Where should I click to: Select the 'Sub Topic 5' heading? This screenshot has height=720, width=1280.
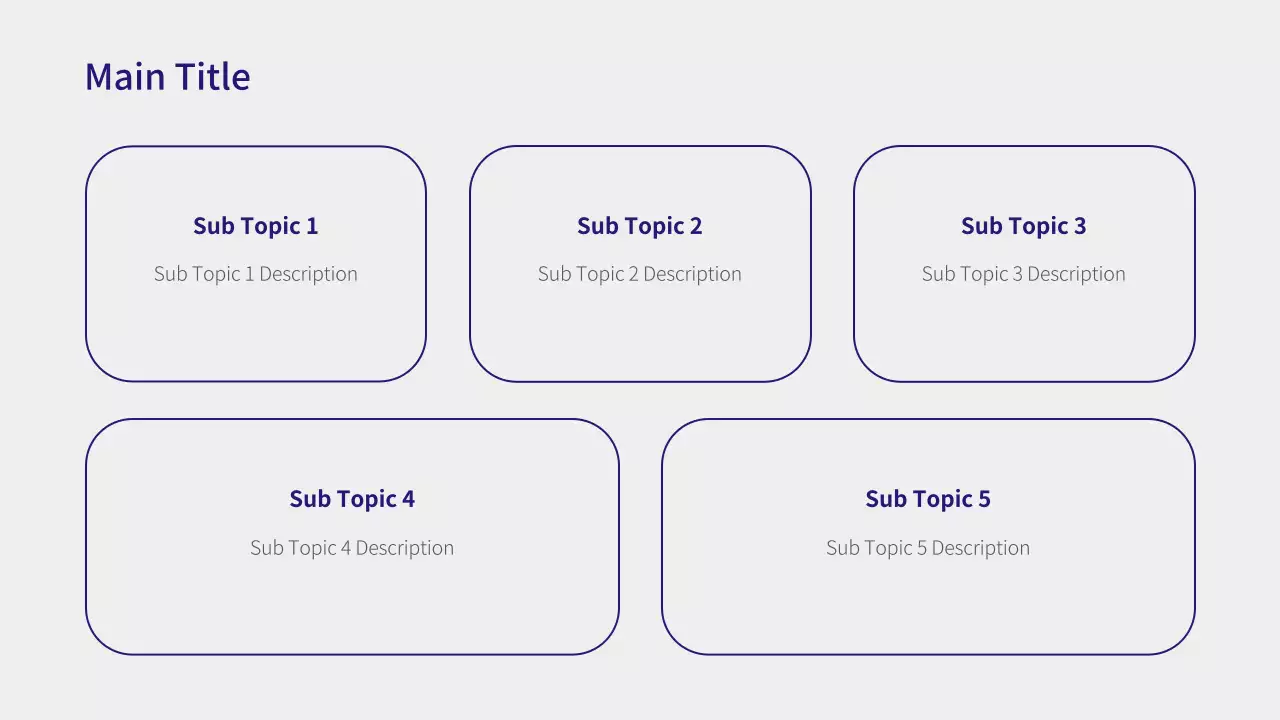click(928, 499)
